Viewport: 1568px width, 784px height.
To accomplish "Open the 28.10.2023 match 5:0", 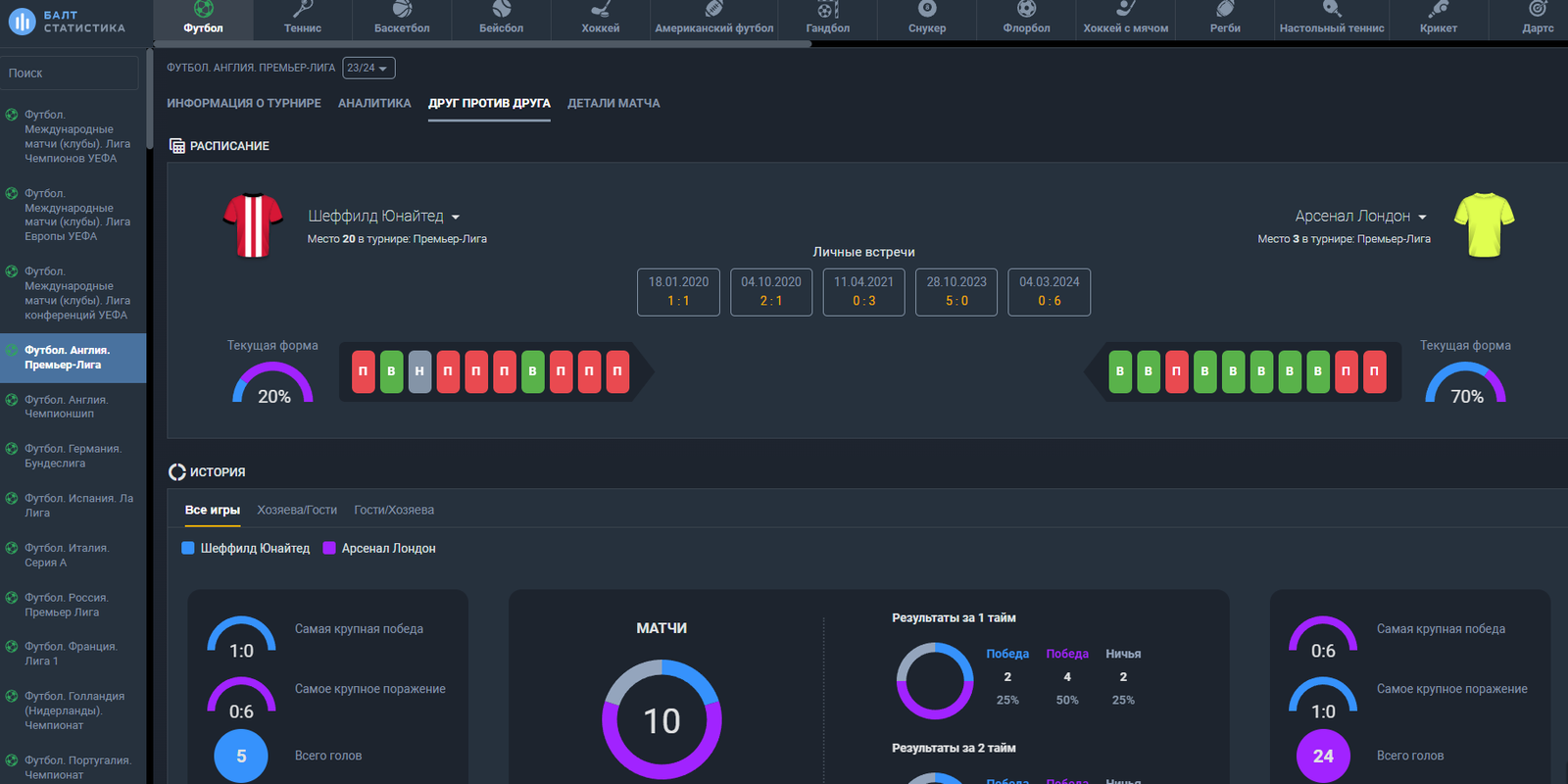I will (x=956, y=292).
